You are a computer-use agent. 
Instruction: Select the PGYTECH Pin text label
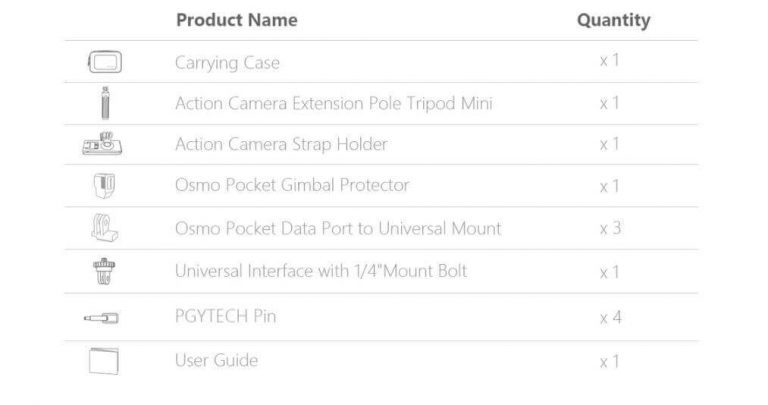tap(225, 316)
